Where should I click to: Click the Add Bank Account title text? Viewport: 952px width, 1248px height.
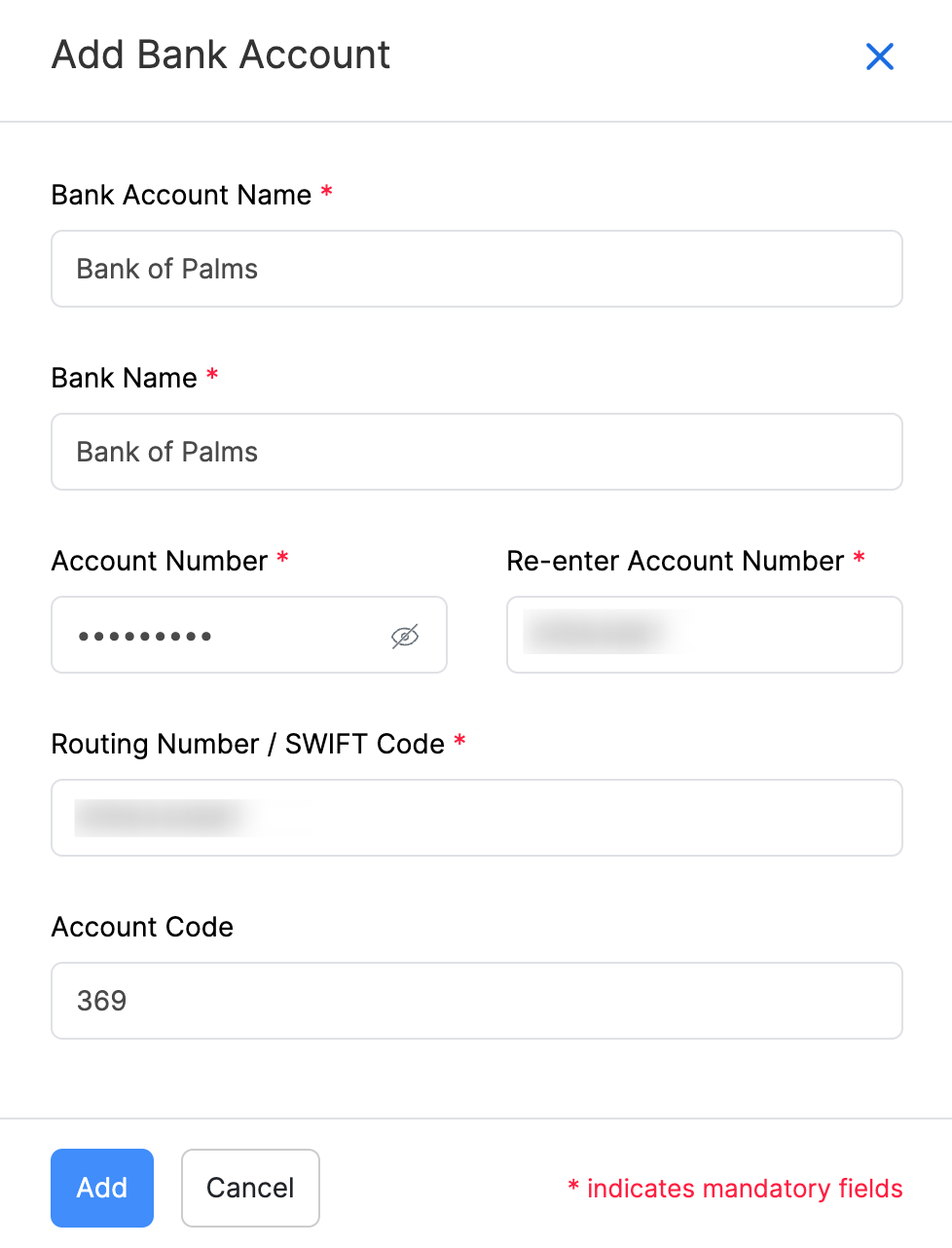pos(220,55)
